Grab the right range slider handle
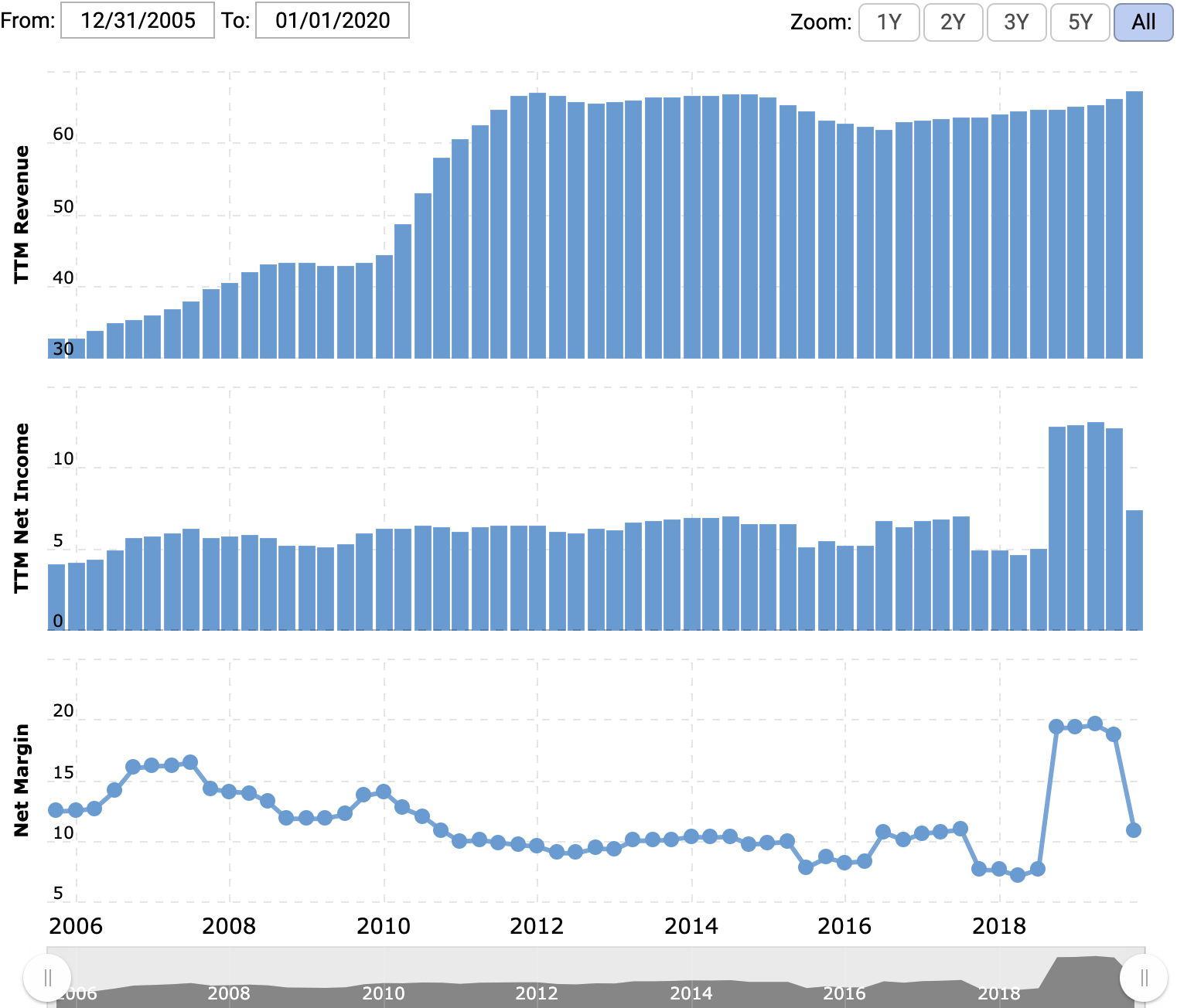Screen dimensions: 1177x1008 (1144, 978)
